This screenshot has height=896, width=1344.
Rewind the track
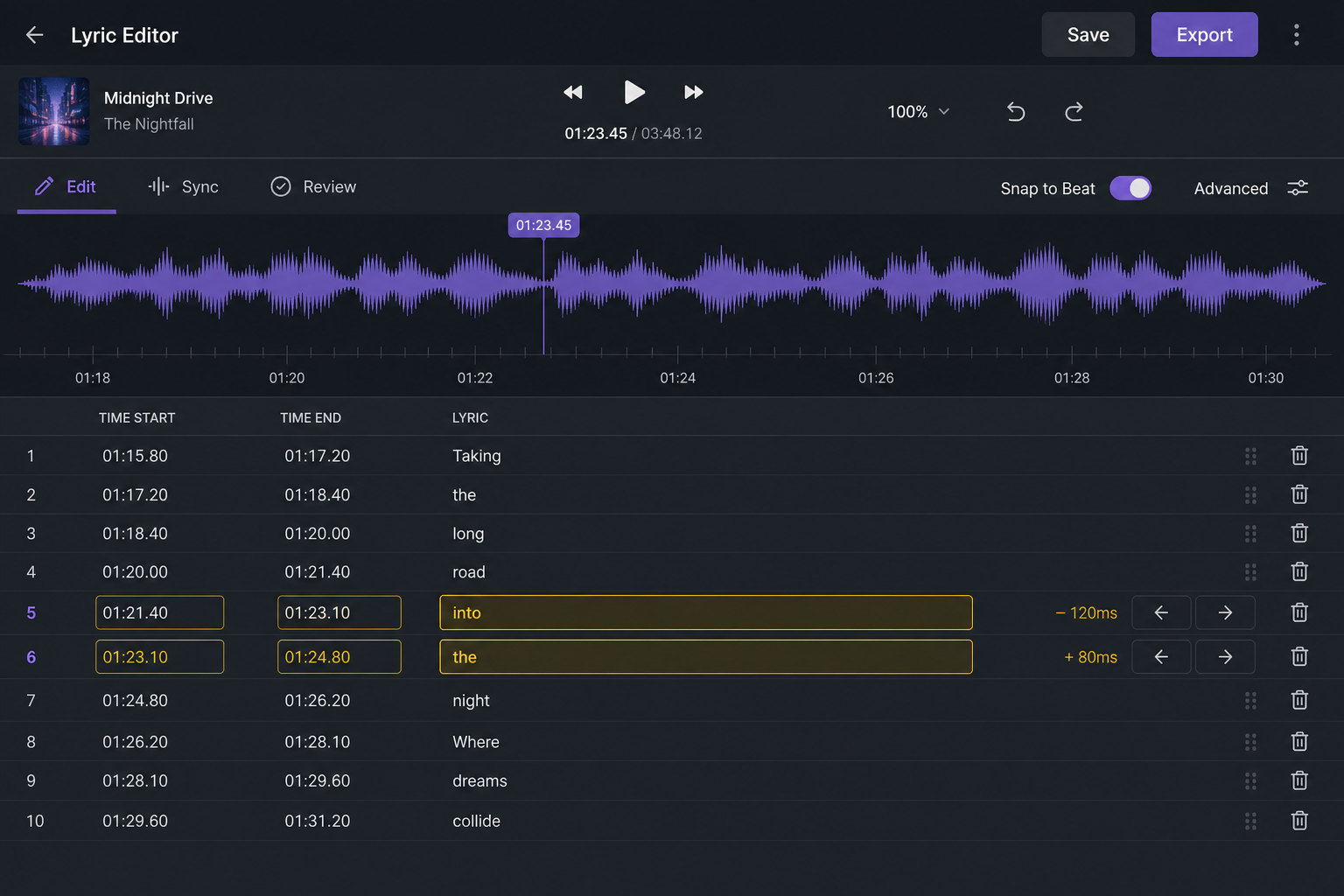[x=573, y=92]
